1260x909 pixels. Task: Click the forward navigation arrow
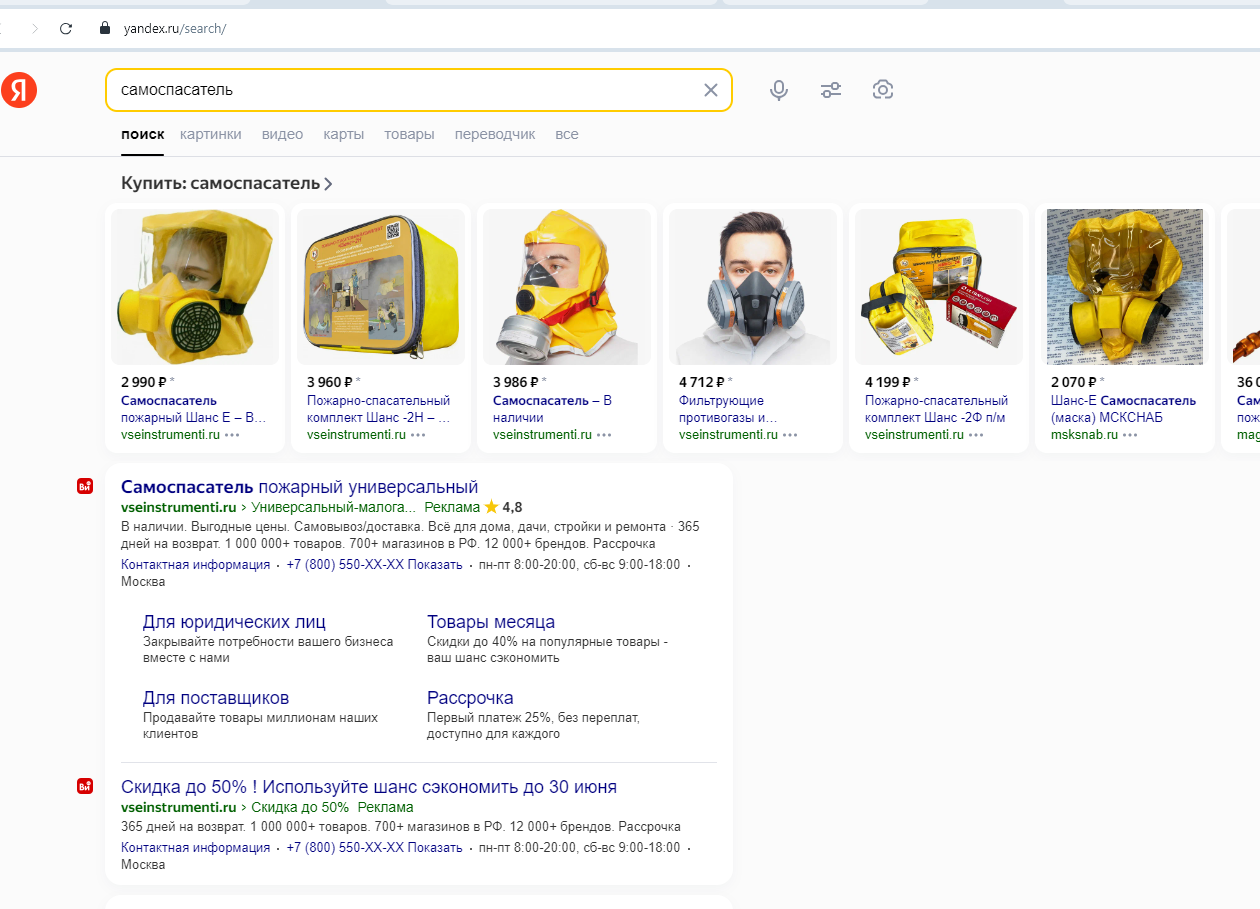[x=35, y=28]
